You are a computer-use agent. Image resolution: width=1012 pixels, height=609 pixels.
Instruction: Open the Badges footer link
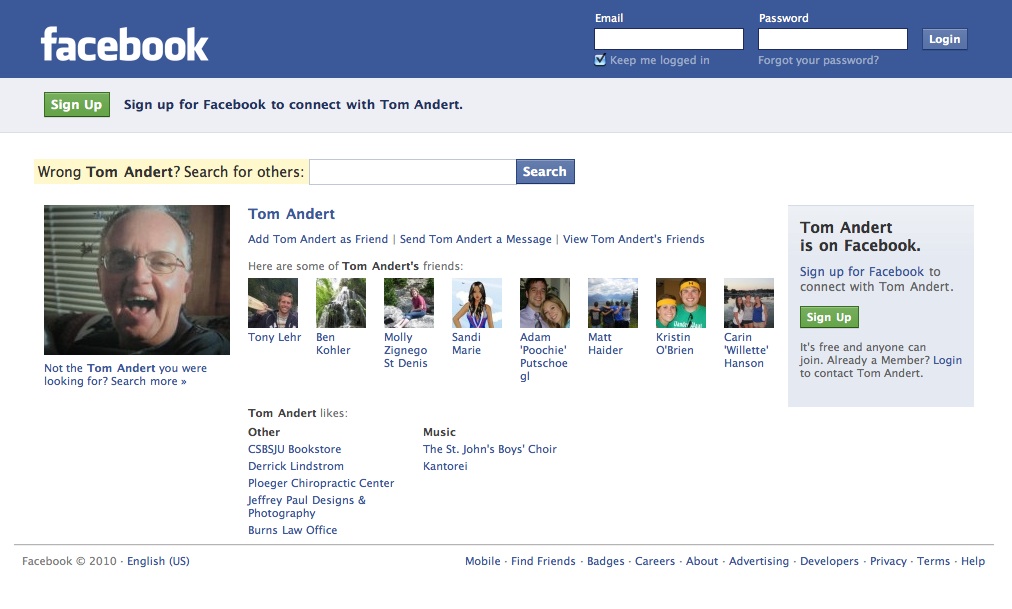click(605, 561)
